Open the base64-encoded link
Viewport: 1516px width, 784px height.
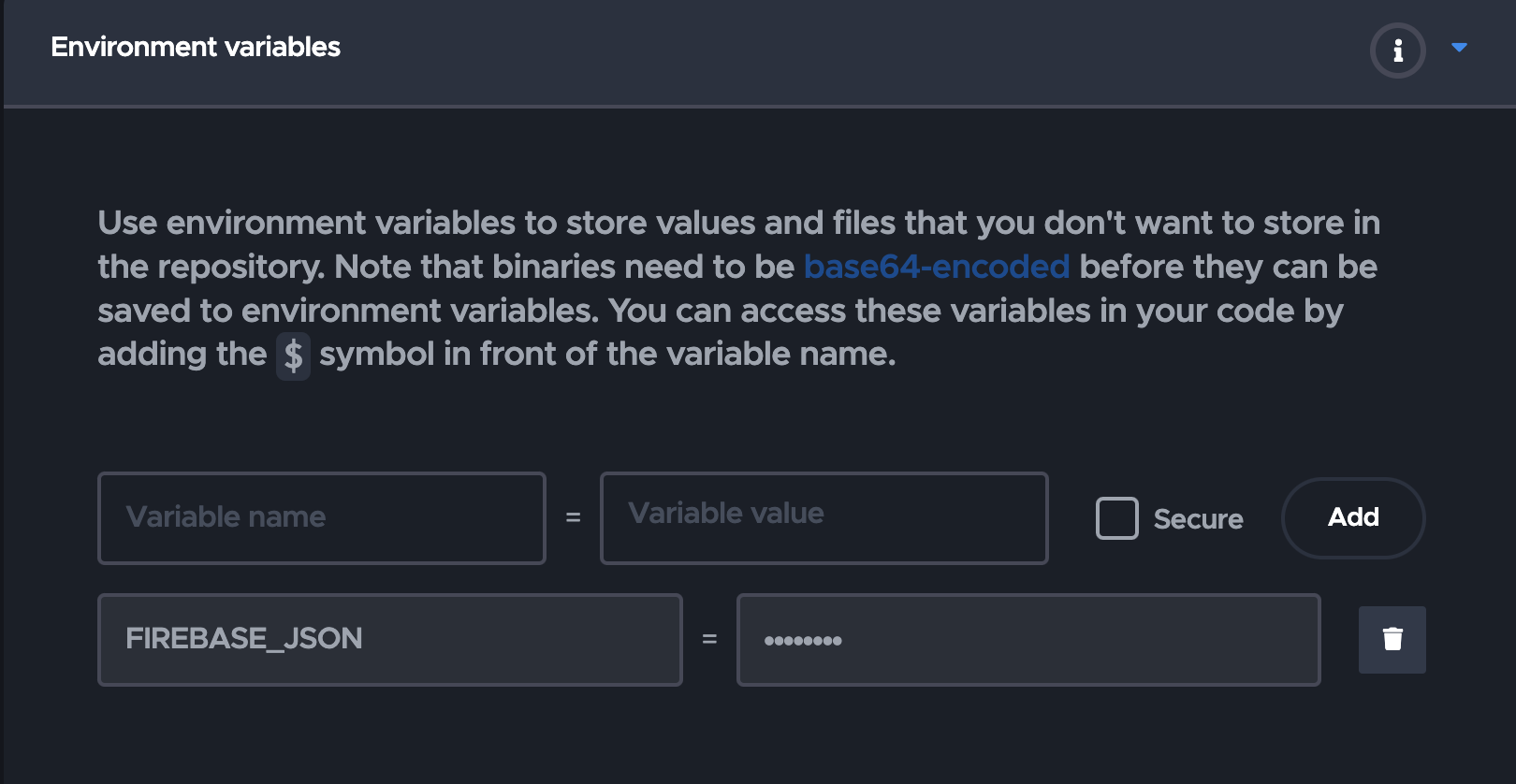point(936,267)
